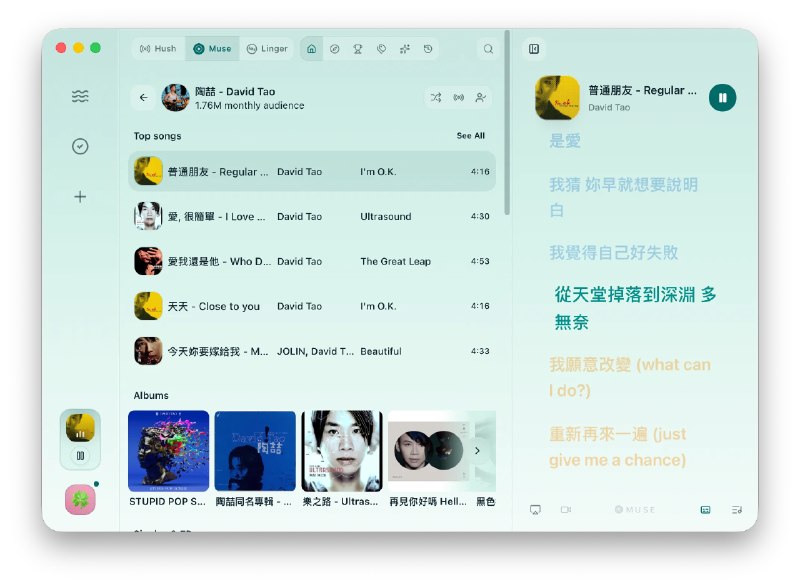Screen dimensions: 800x587
Task: Open STUPID POP S... album cover
Action: point(168,451)
